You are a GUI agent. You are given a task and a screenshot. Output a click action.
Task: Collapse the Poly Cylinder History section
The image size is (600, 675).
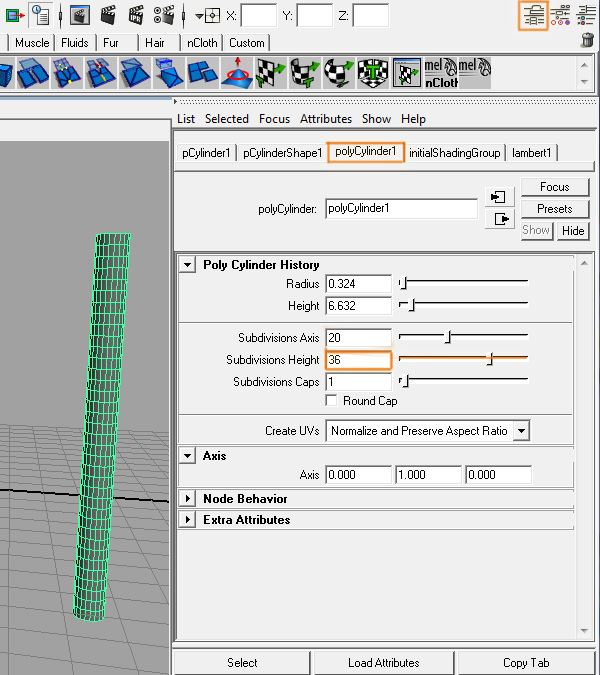pos(187,265)
